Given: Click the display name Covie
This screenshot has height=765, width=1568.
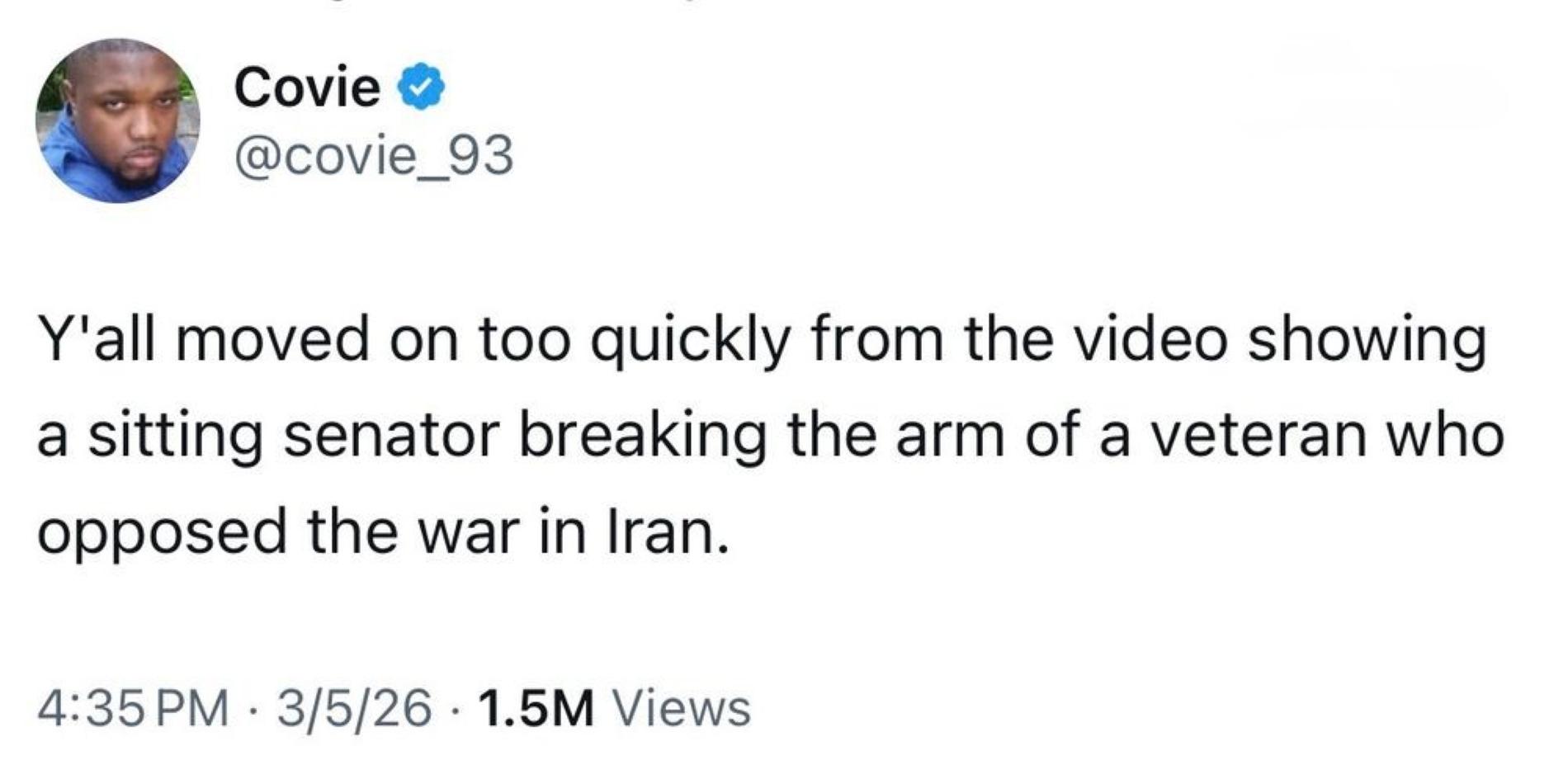Looking at the screenshot, I should [307, 86].
